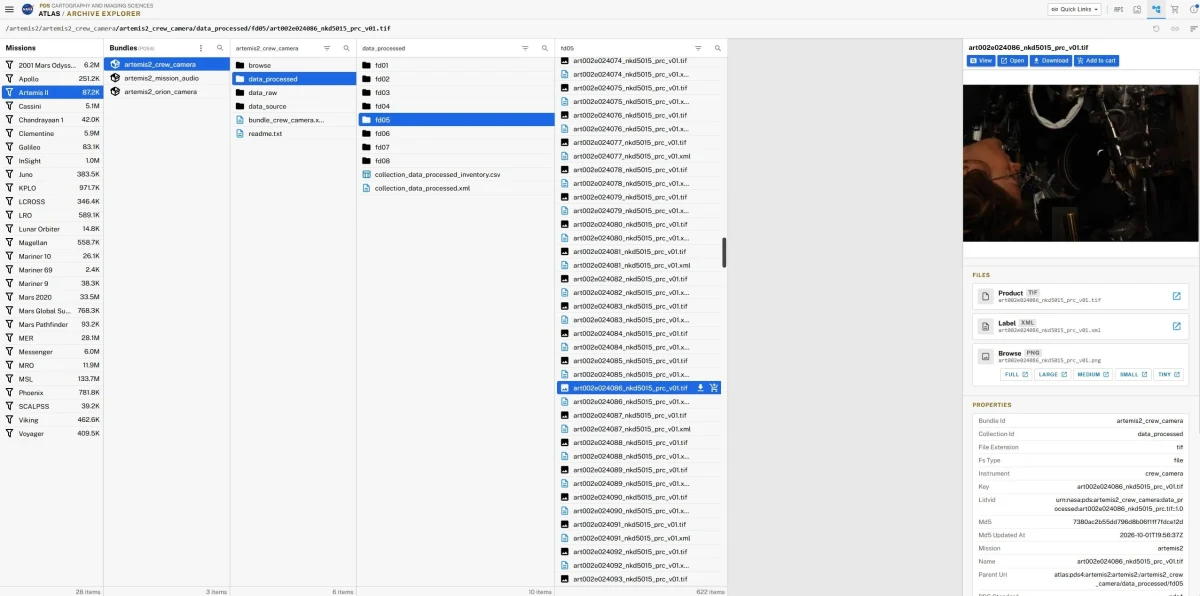
Task: Download icon on highlighted art002e024086 row
Action: click(700, 388)
